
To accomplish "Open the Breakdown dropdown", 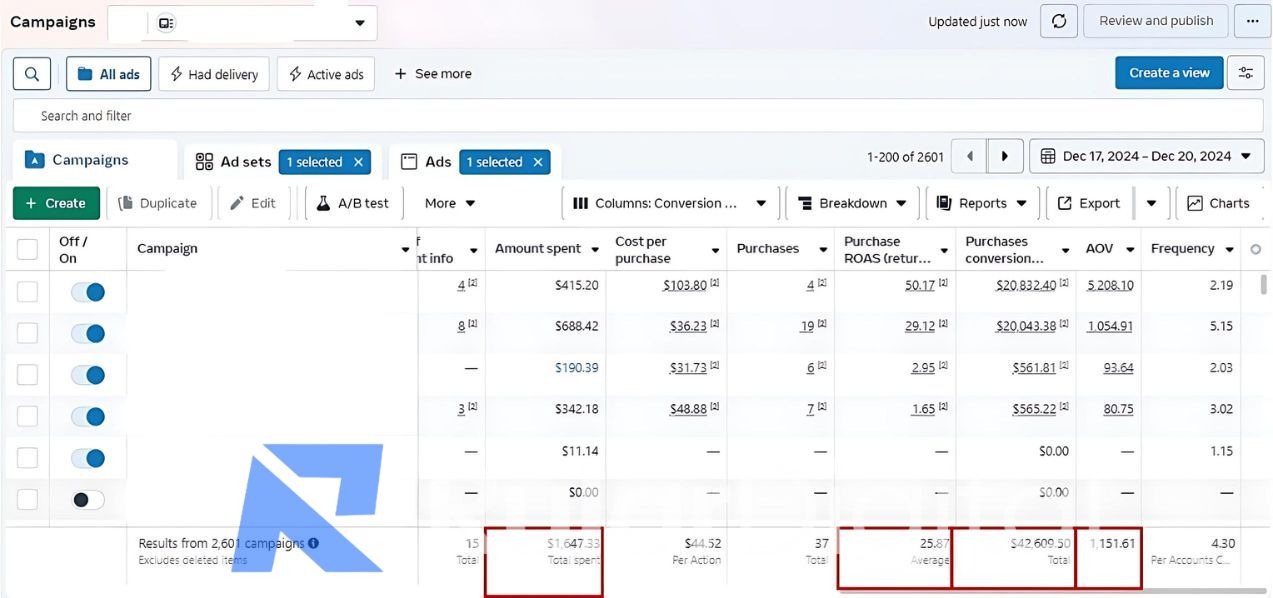I will click(x=851, y=203).
